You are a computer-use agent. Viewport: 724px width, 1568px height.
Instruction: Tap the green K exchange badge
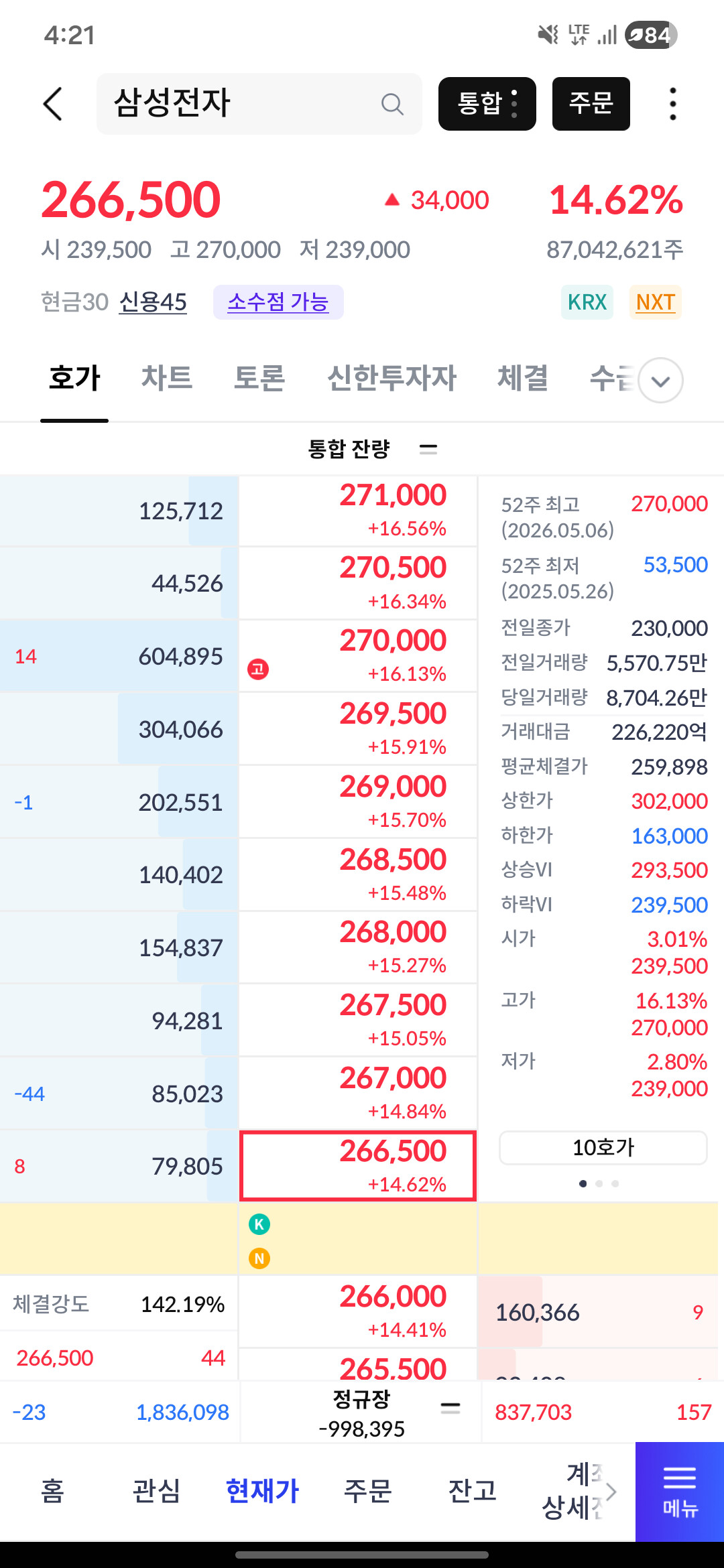259,1224
